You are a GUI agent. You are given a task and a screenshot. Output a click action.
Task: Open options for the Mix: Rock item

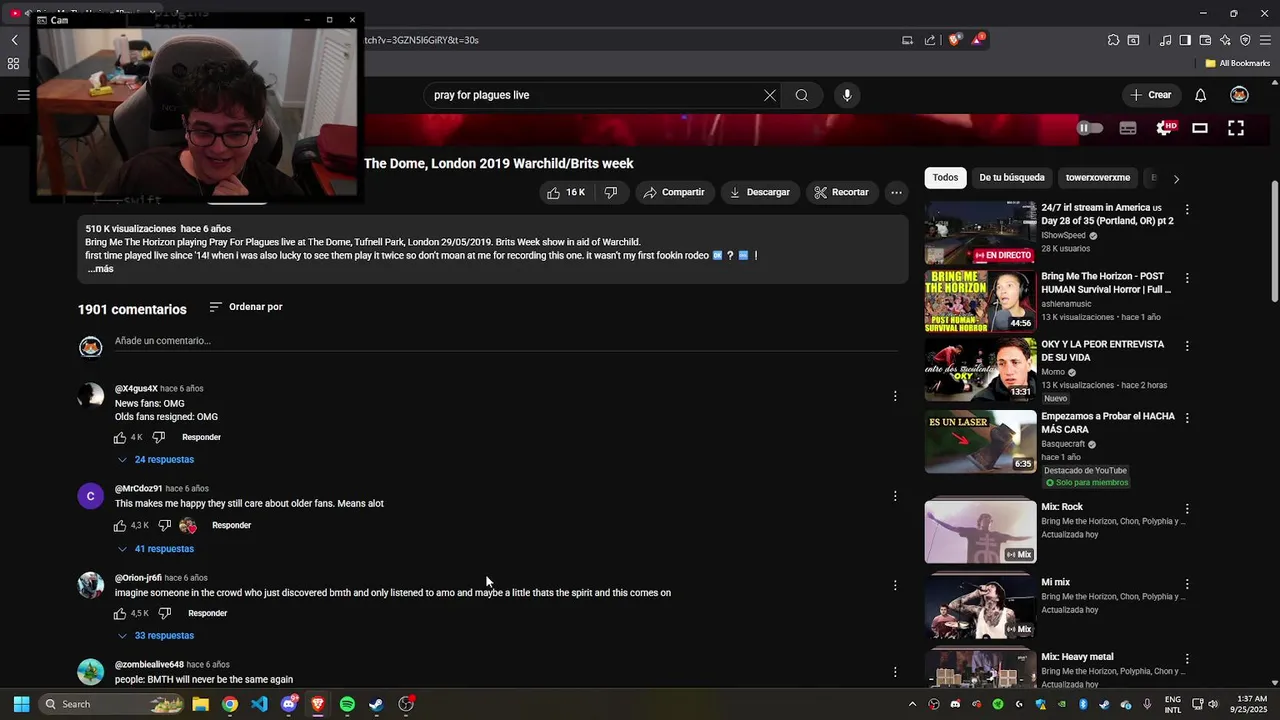(x=1187, y=509)
